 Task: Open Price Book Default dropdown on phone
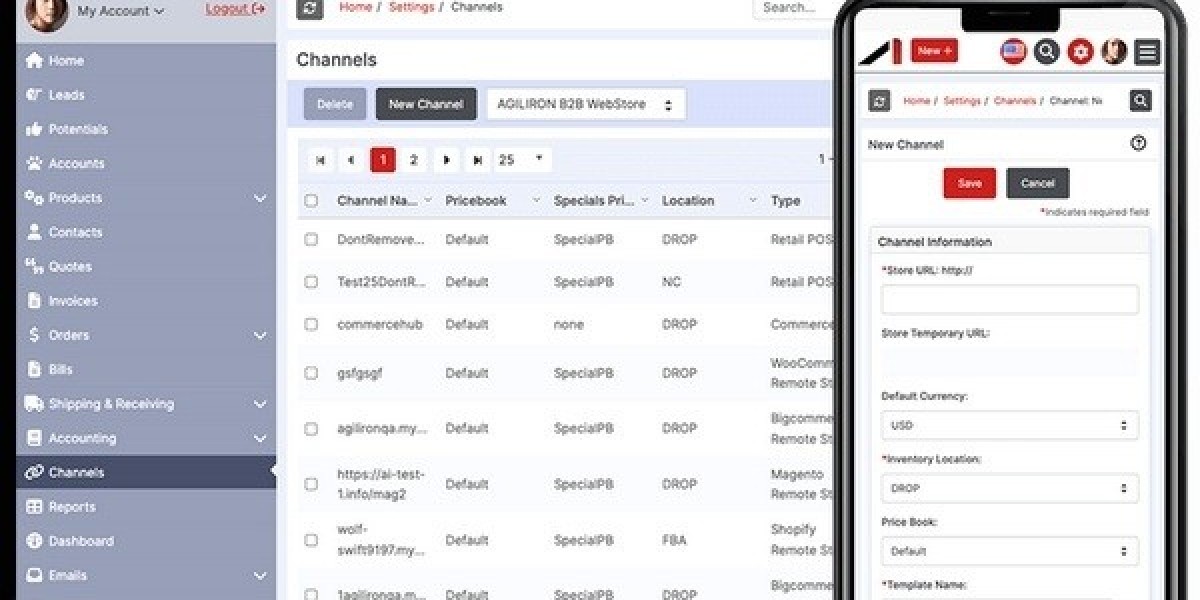[1009, 551]
